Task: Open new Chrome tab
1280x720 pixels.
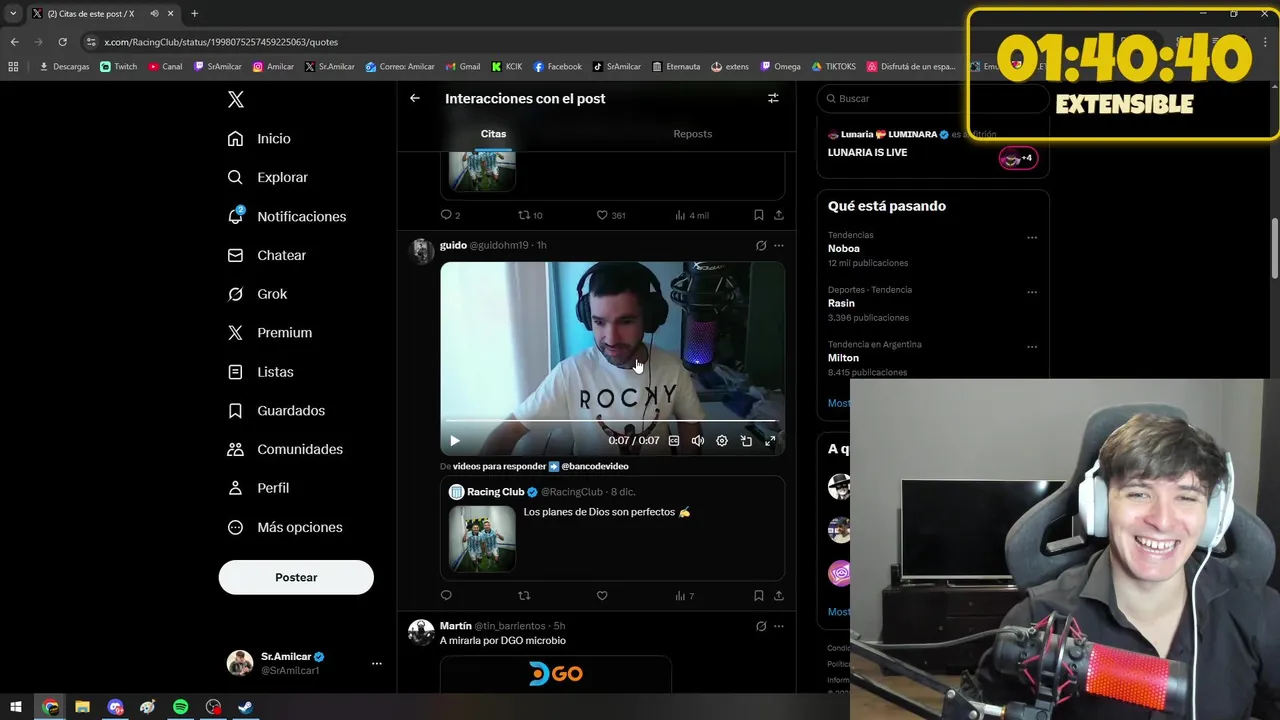Action: click(x=194, y=14)
